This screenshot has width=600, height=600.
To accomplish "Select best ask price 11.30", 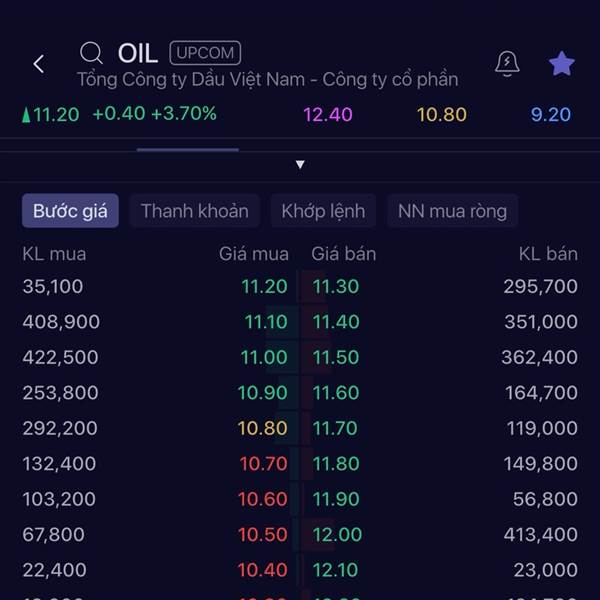I will pos(335,287).
